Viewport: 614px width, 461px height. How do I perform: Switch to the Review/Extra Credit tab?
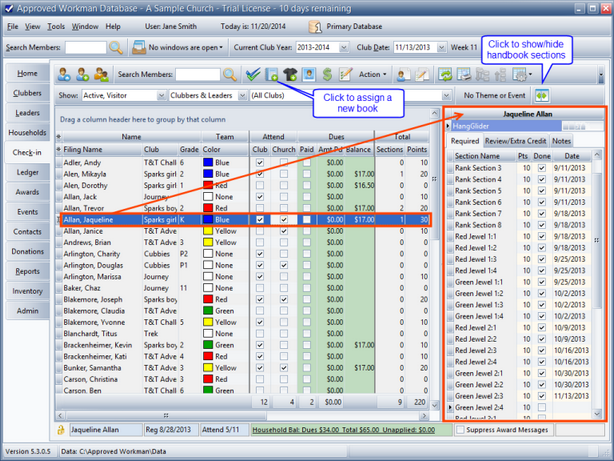[x=516, y=141]
